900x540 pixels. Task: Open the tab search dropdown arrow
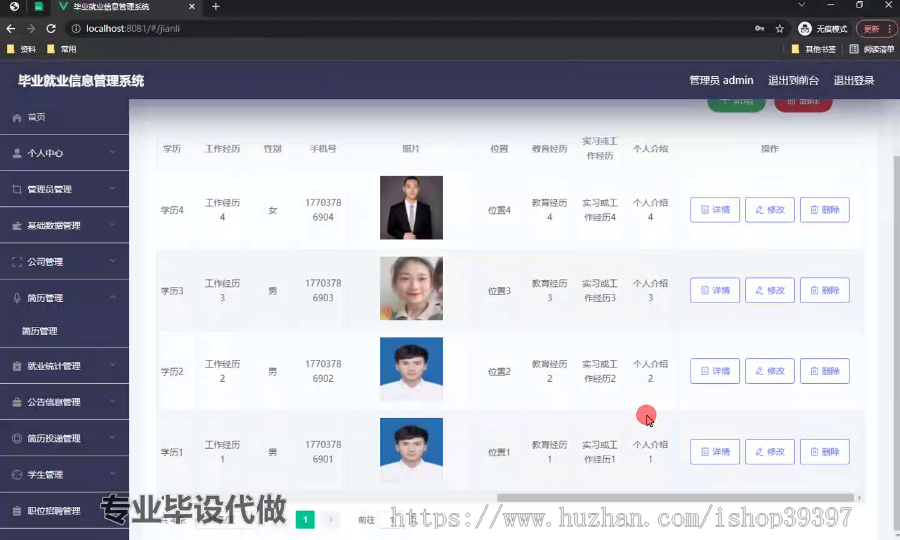click(802, 5)
